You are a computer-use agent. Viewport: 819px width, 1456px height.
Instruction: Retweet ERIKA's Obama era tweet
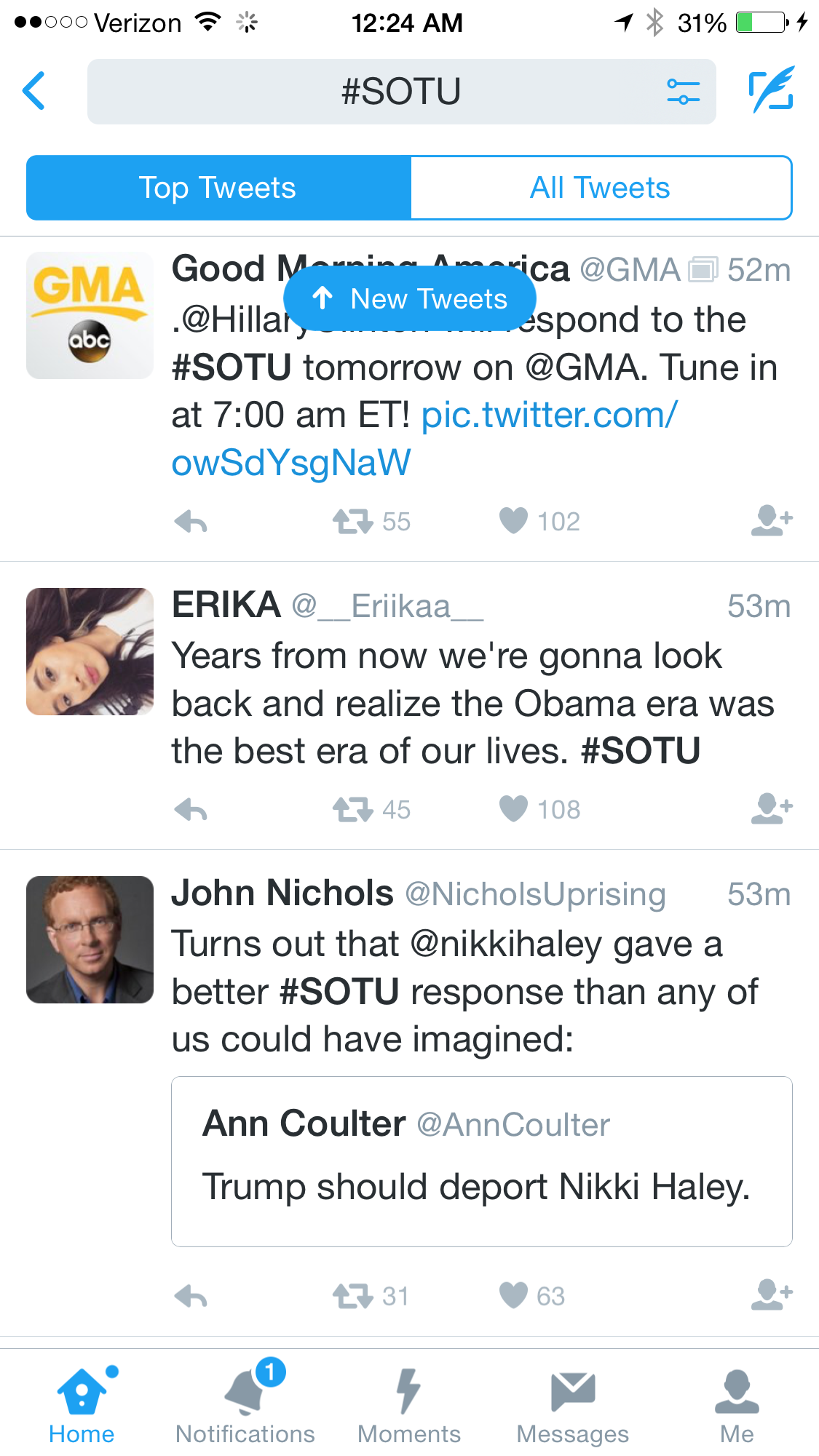tap(353, 809)
